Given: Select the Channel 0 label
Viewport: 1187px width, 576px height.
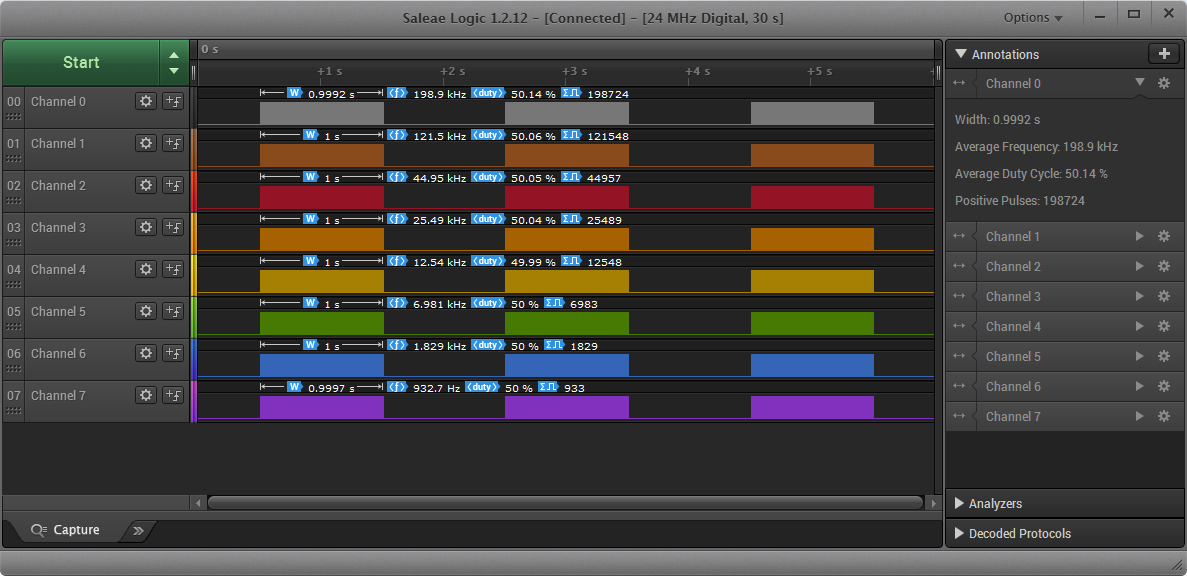Looking at the screenshot, I should pos(58,101).
